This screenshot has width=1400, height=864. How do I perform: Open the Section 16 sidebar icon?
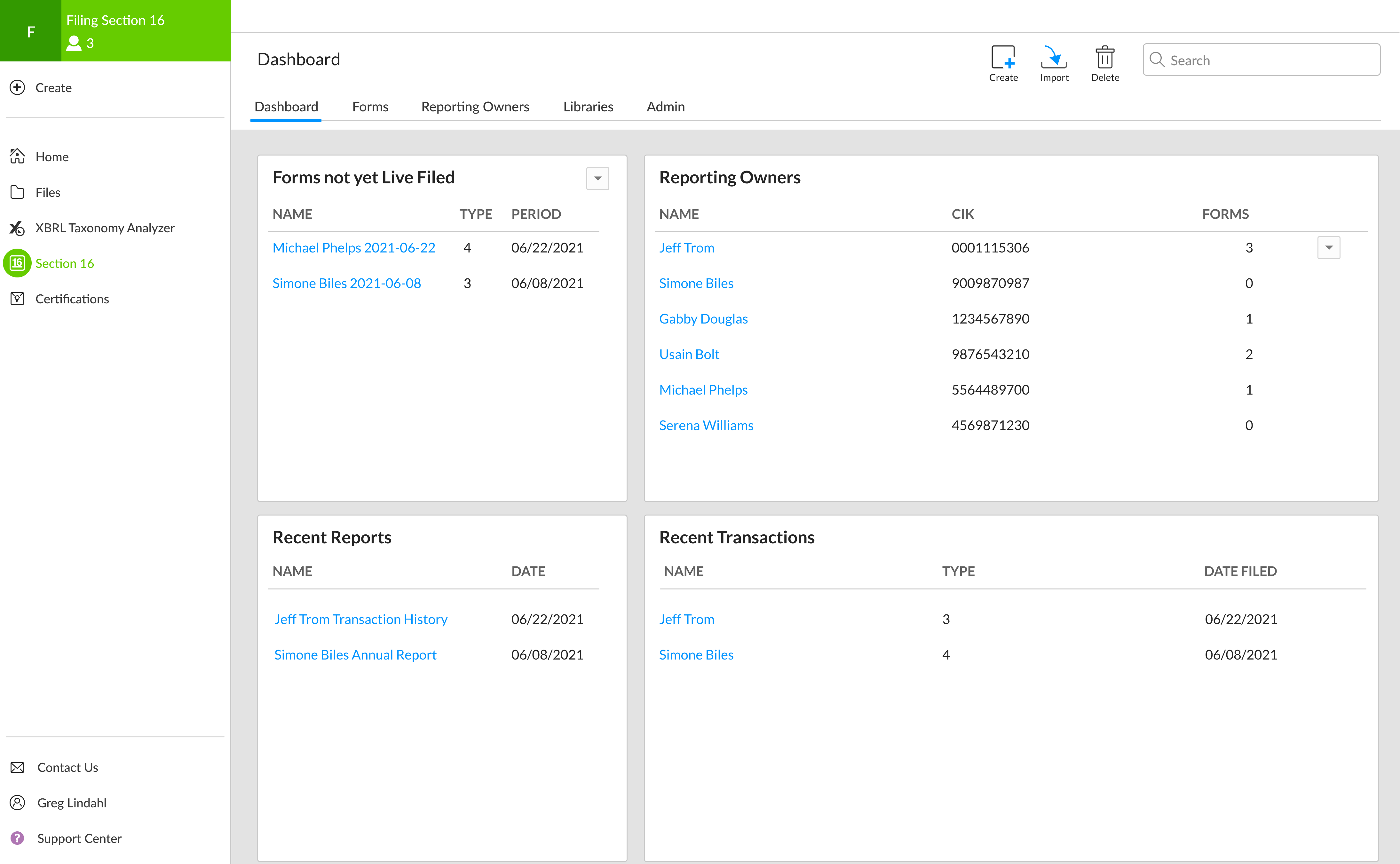pyautogui.click(x=18, y=263)
